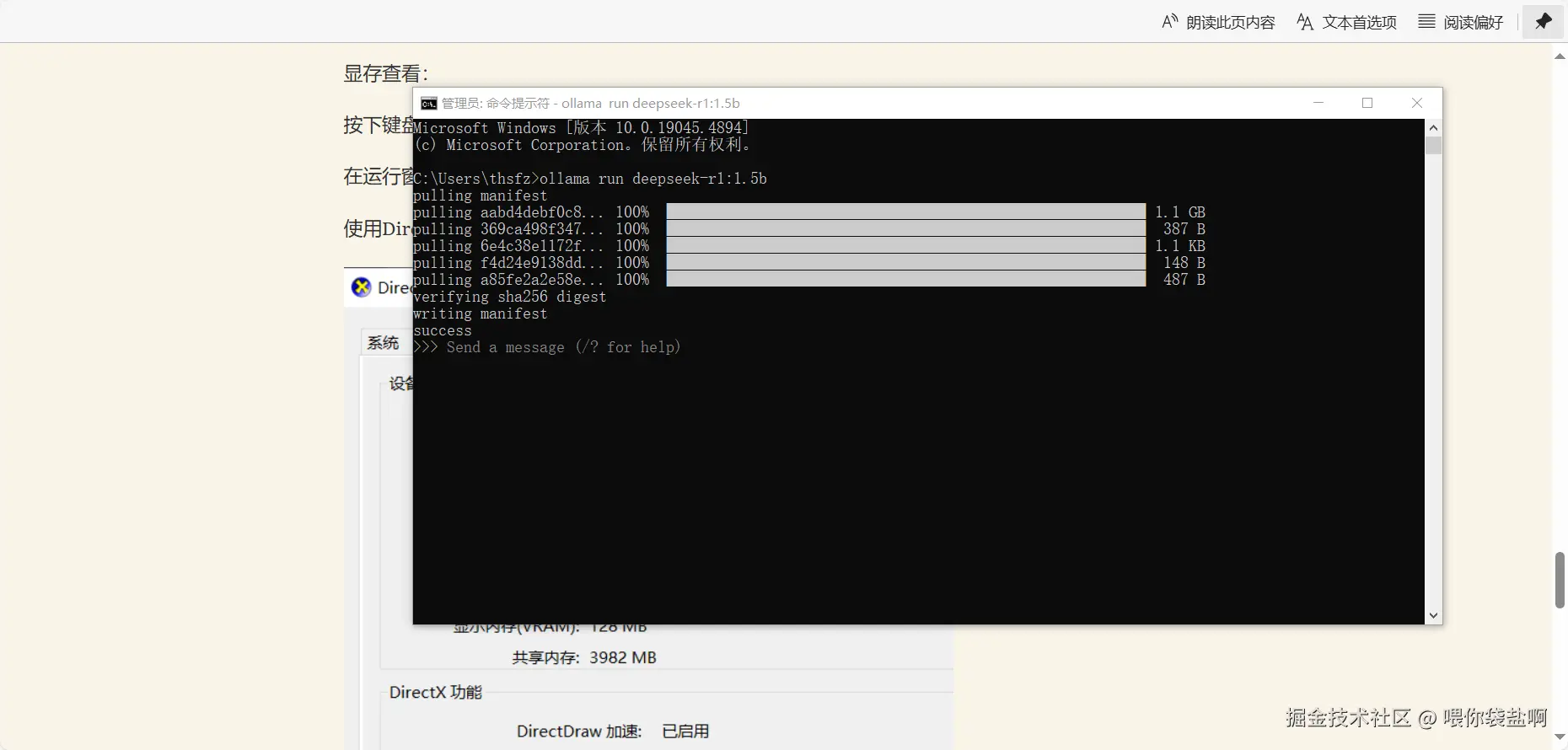
Task: Click the 369ca498f347 progress bar
Action: (906, 228)
